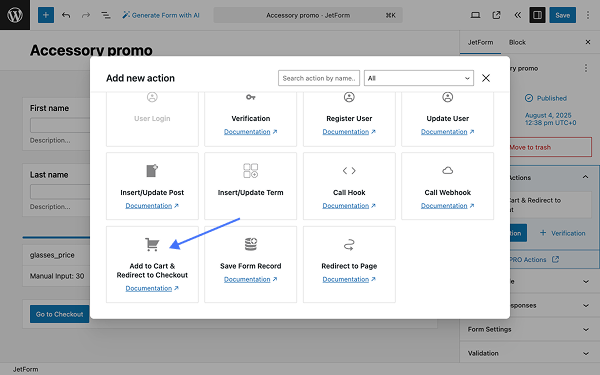This screenshot has height=375, width=600.
Task: Toggle the settings sidebar icon
Action: 537,15
